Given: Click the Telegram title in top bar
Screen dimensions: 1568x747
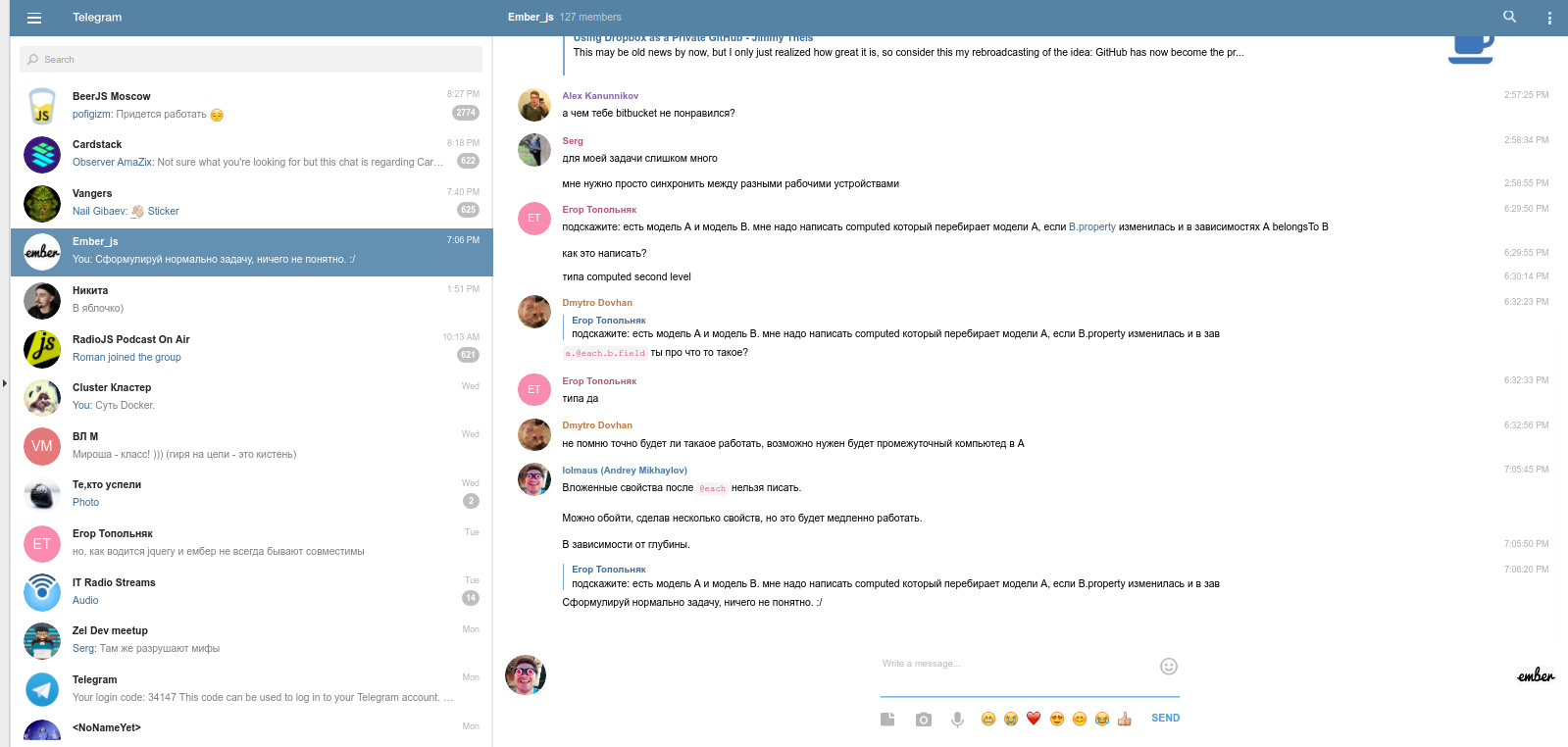Looking at the screenshot, I should (97, 18).
